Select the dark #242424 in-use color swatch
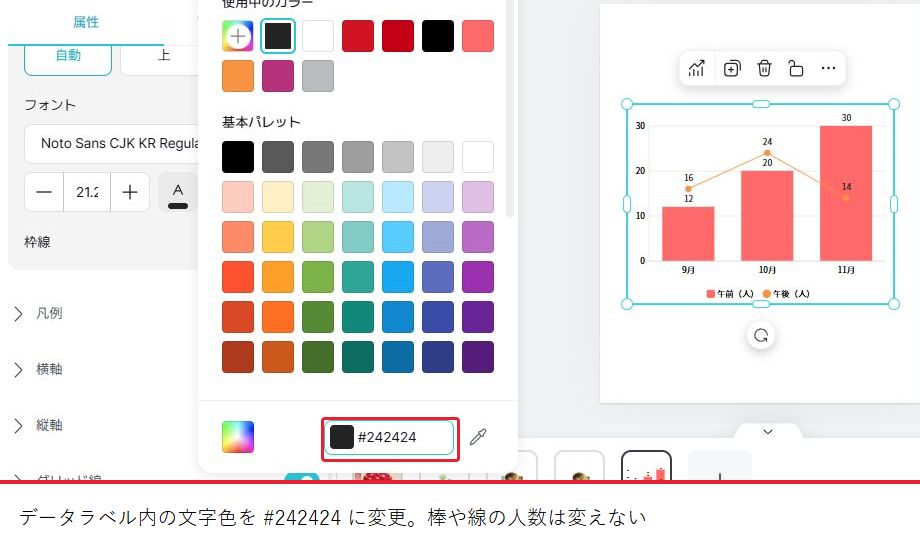Image resolution: width=920 pixels, height=552 pixels. (278, 36)
